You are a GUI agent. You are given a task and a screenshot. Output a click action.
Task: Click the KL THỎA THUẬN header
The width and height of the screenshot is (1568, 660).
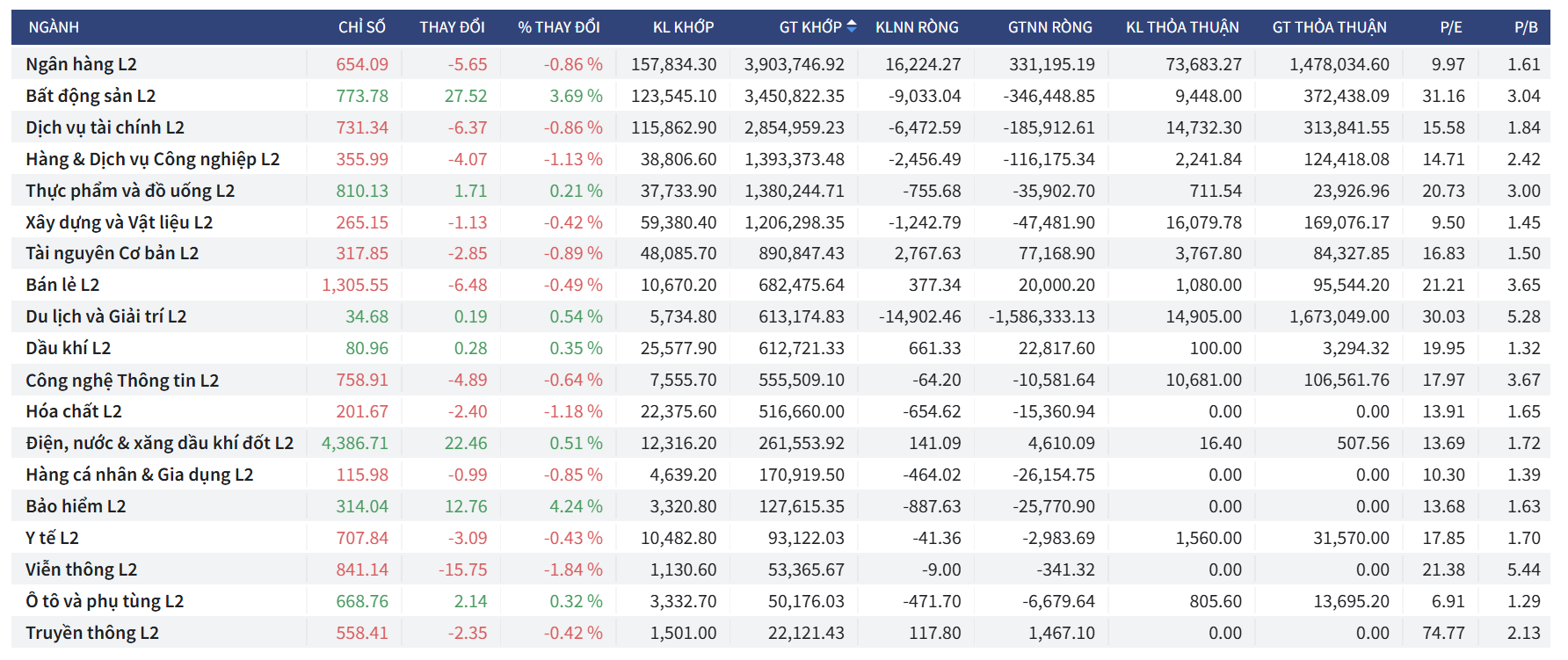click(1182, 27)
